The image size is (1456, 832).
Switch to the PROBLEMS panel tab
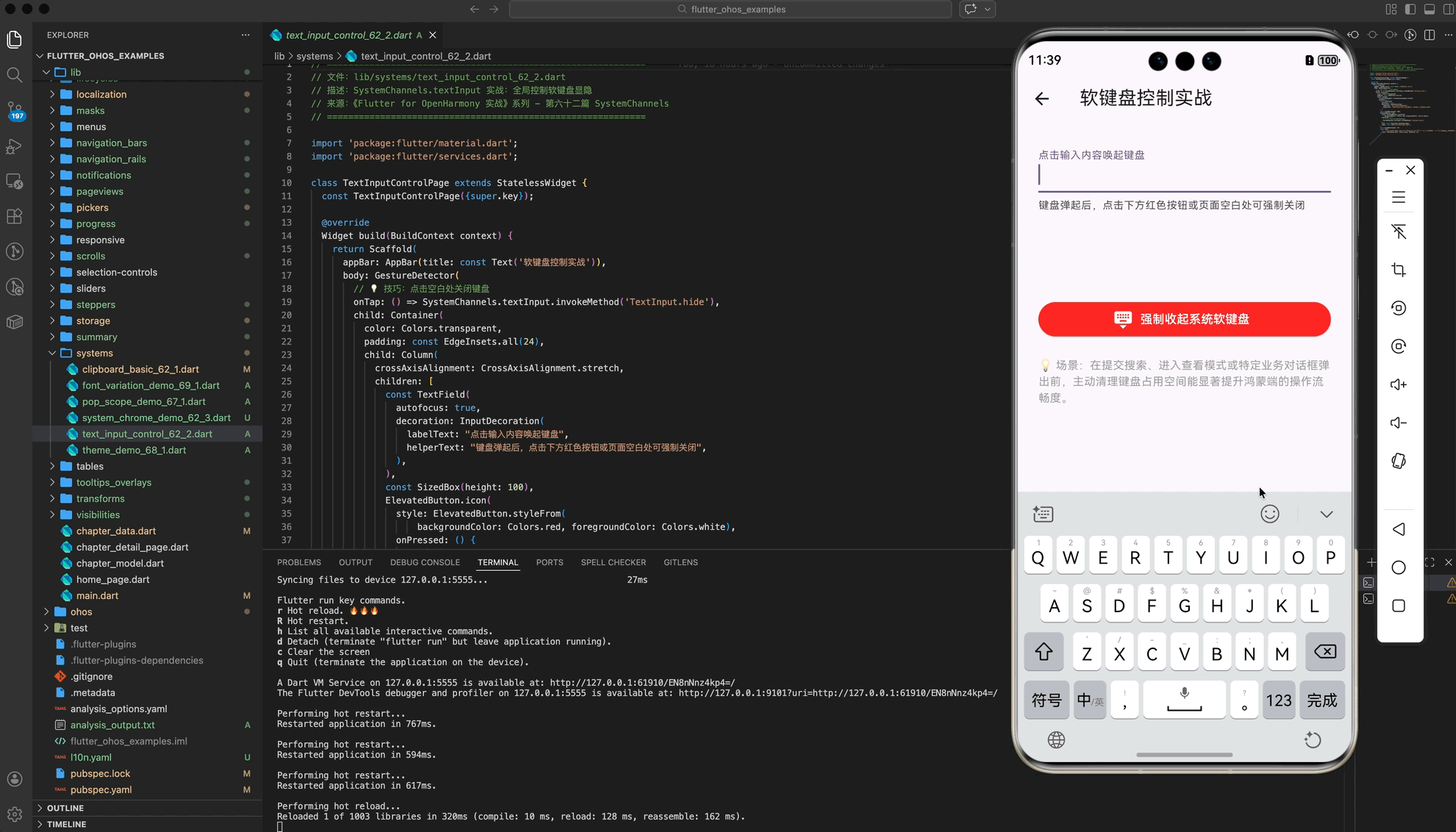pyautogui.click(x=299, y=562)
